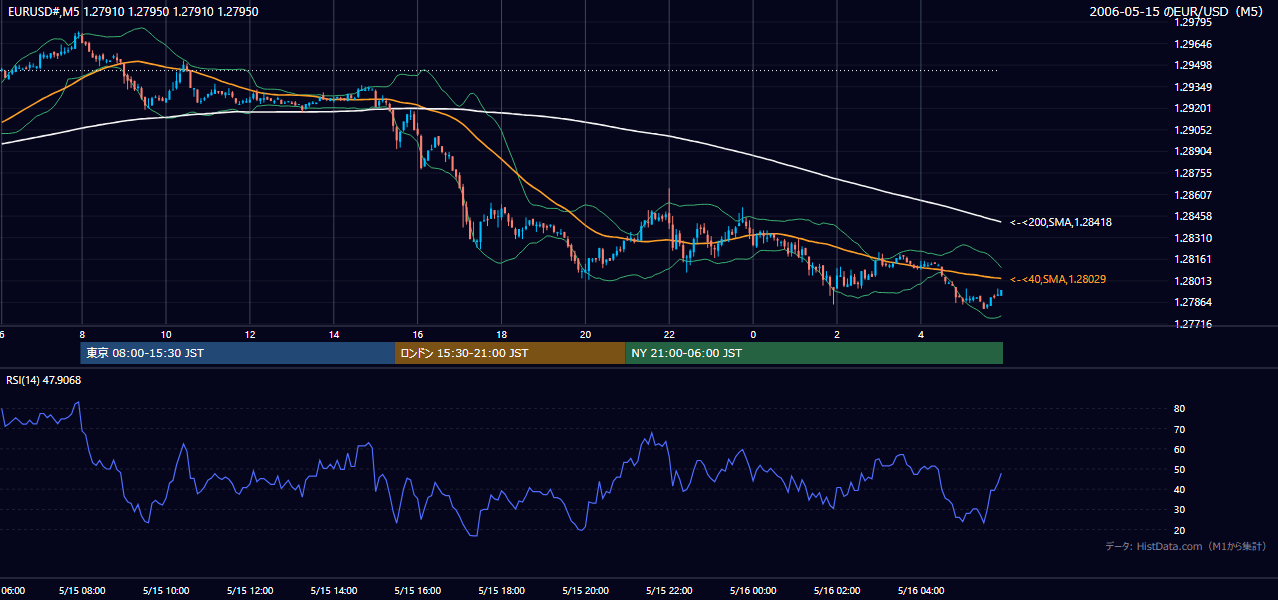Click the RSI(14) 47.9068 indicator label

pyautogui.click(x=44, y=380)
